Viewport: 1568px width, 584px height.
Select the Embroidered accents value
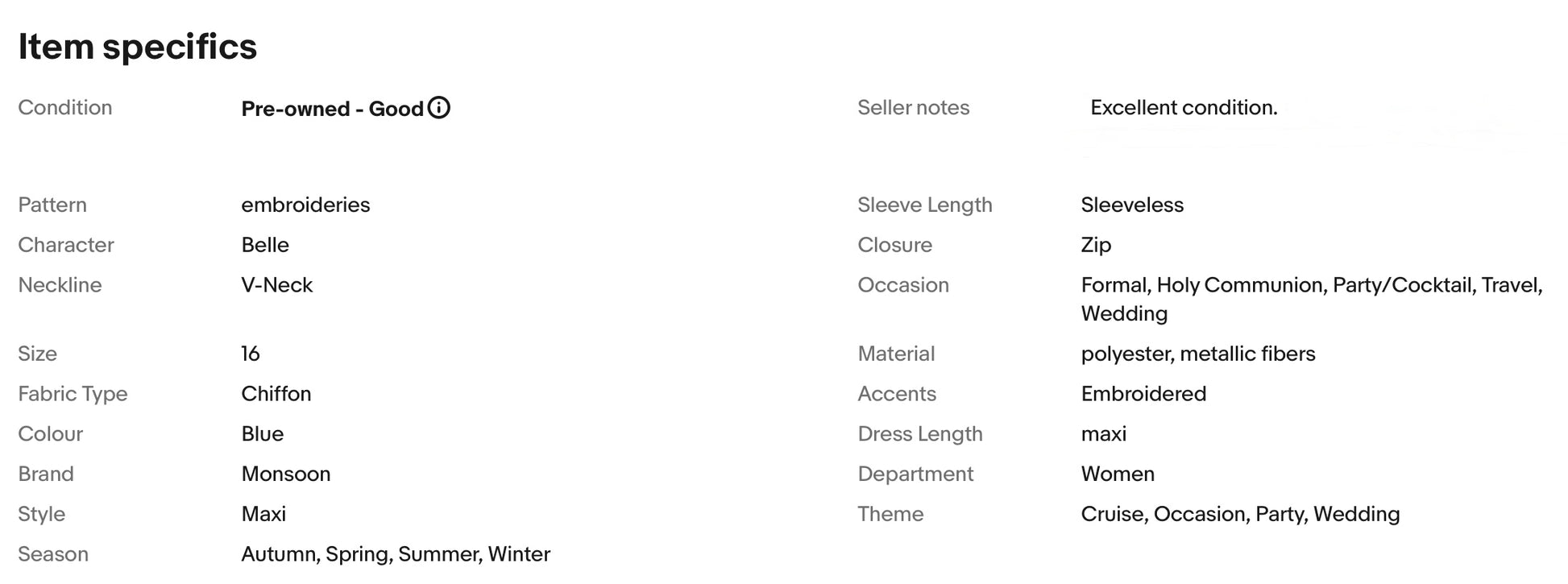coord(1143,394)
